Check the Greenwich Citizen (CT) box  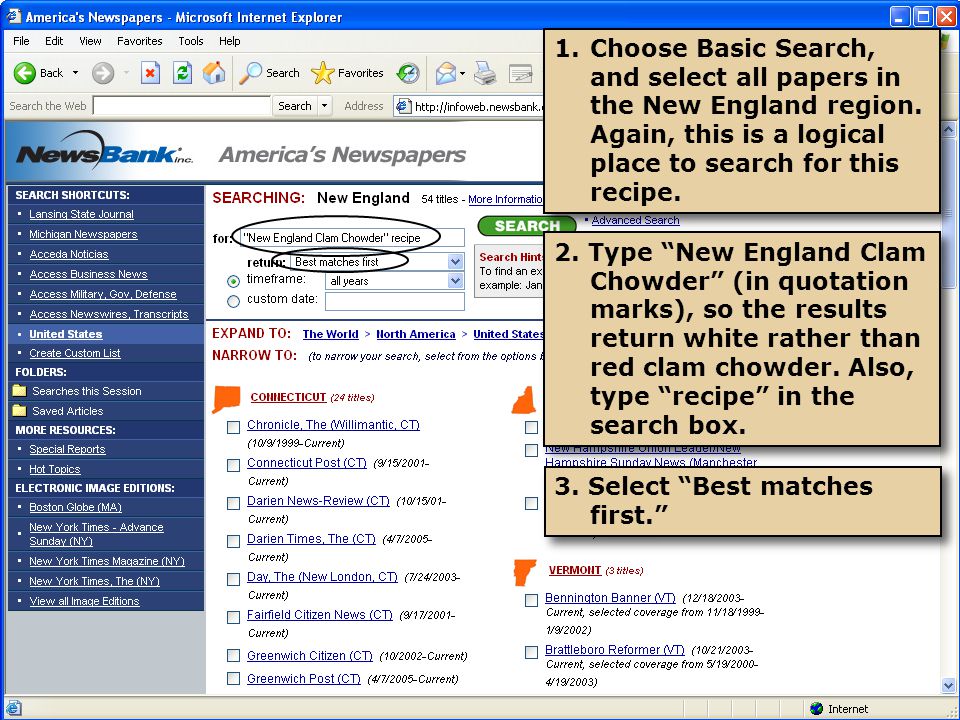233,656
